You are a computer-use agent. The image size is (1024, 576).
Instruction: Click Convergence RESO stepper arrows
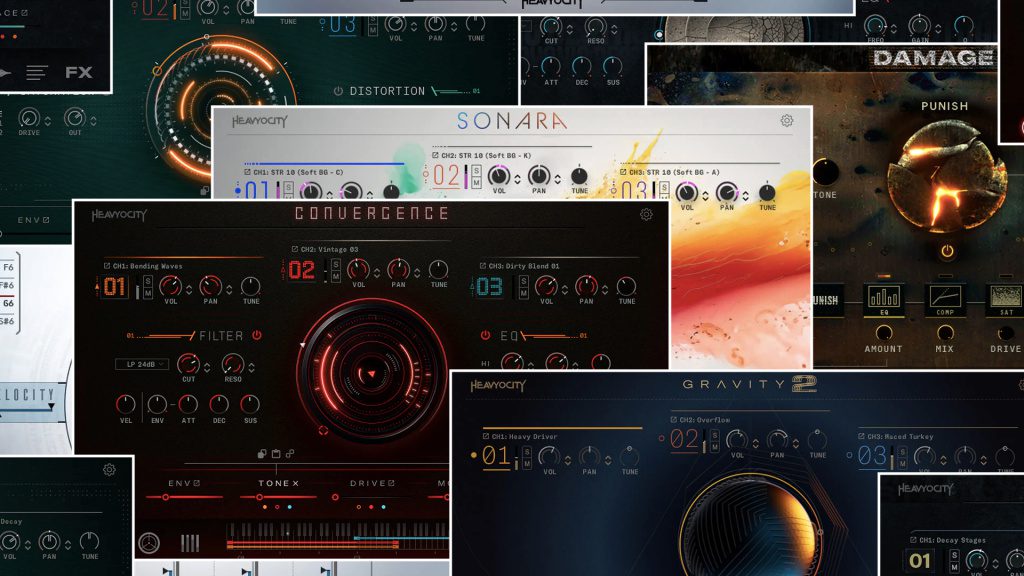point(251,366)
